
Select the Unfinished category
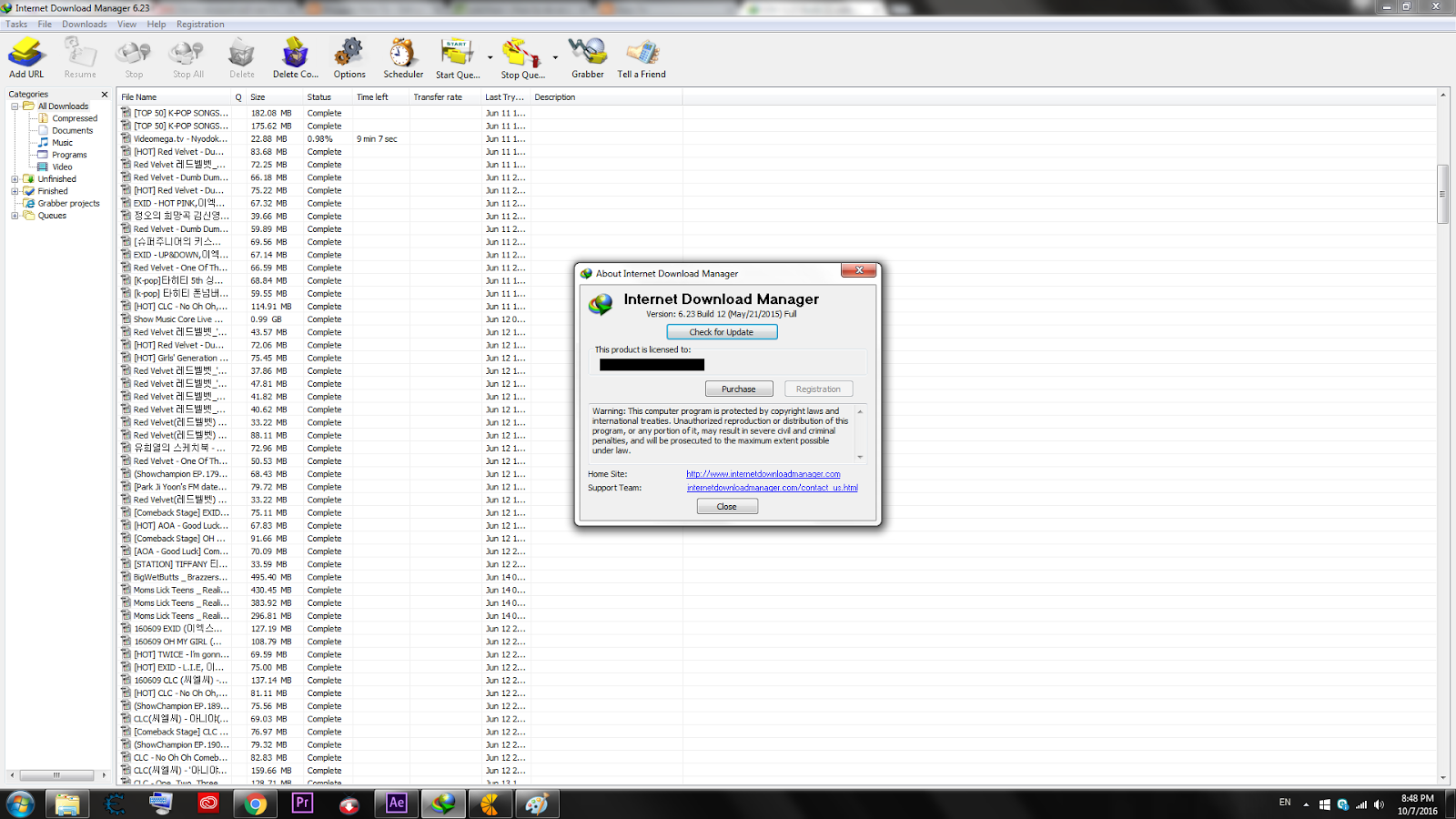(56, 178)
